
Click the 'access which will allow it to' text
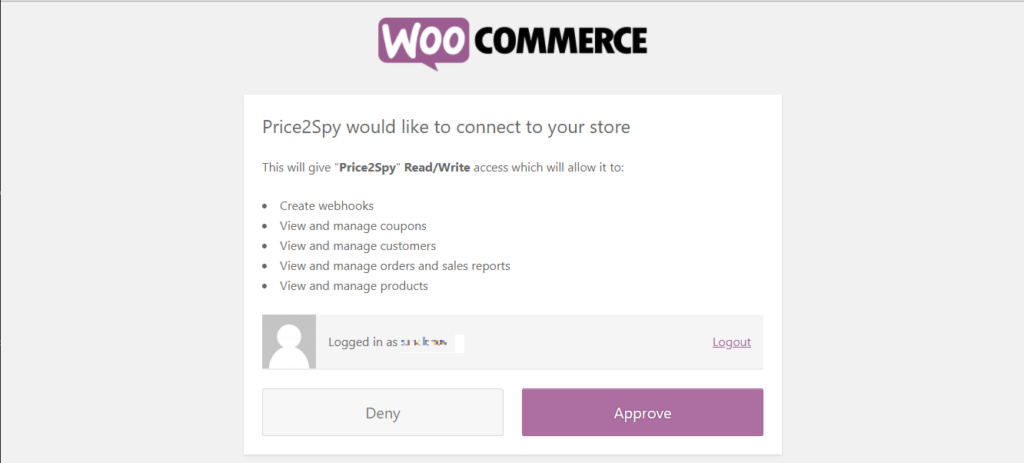[549, 168]
